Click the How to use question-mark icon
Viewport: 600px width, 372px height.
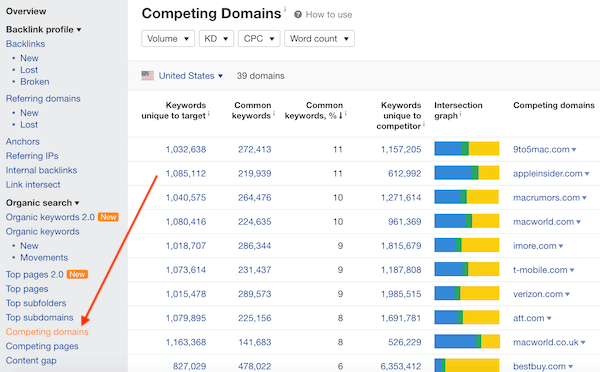pyautogui.click(x=298, y=15)
